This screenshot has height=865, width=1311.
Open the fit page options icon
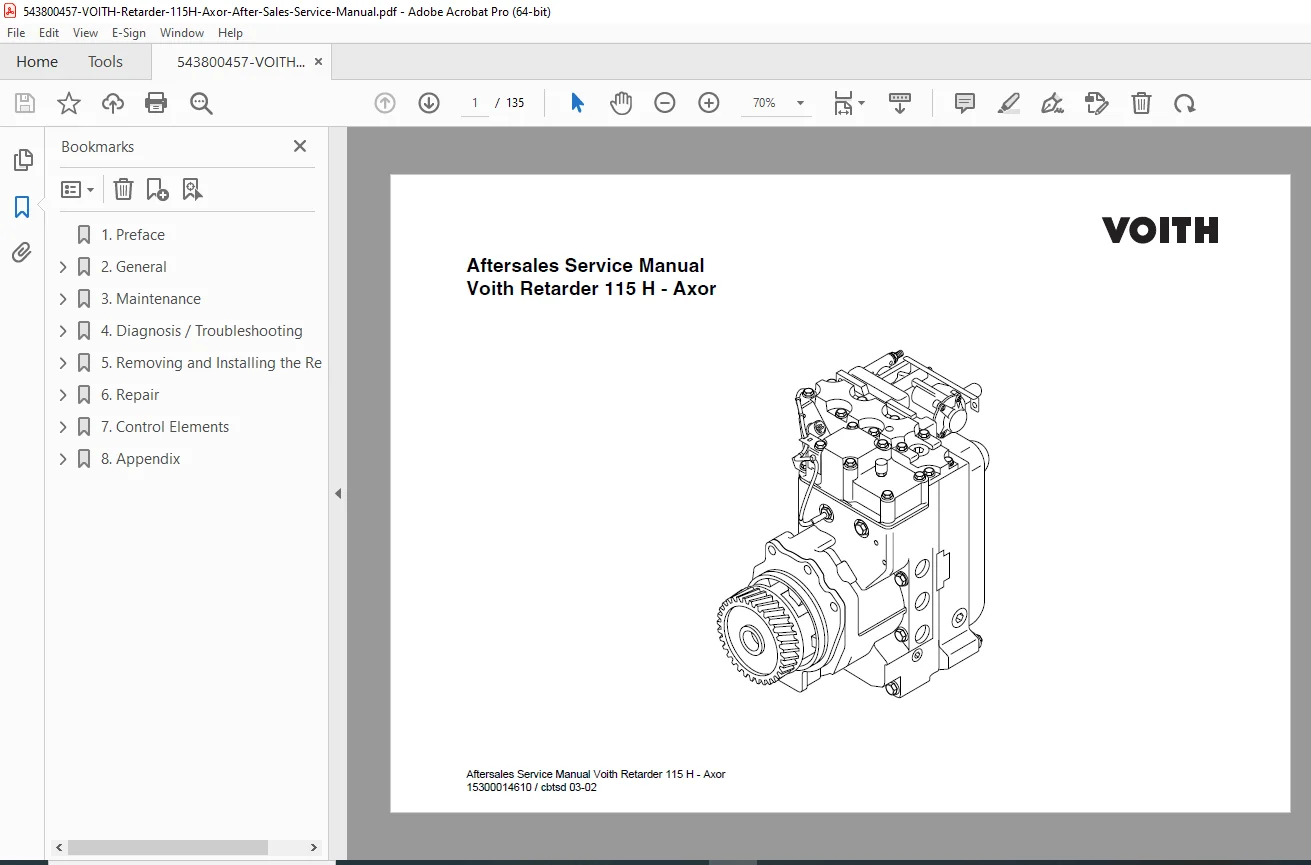[x=849, y=103]
